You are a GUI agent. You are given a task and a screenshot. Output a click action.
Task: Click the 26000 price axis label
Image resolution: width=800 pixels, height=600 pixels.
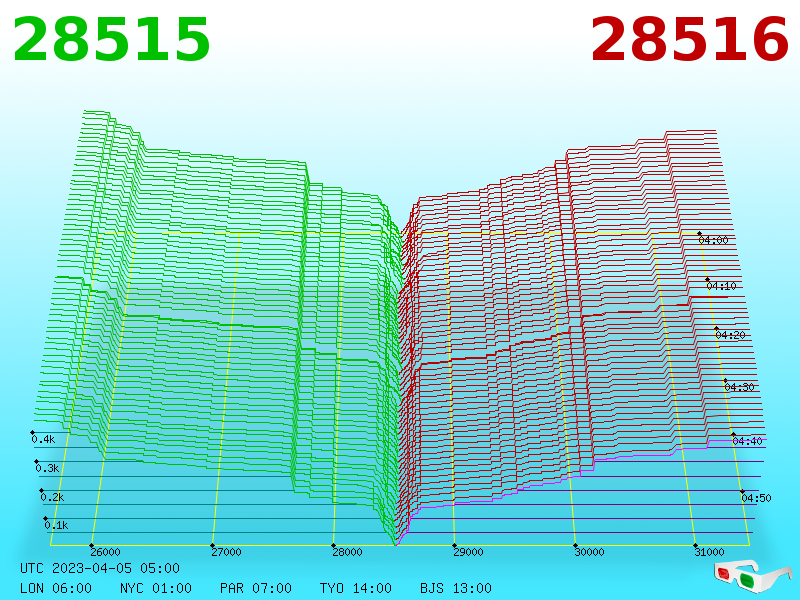click(x=106, y=552)
